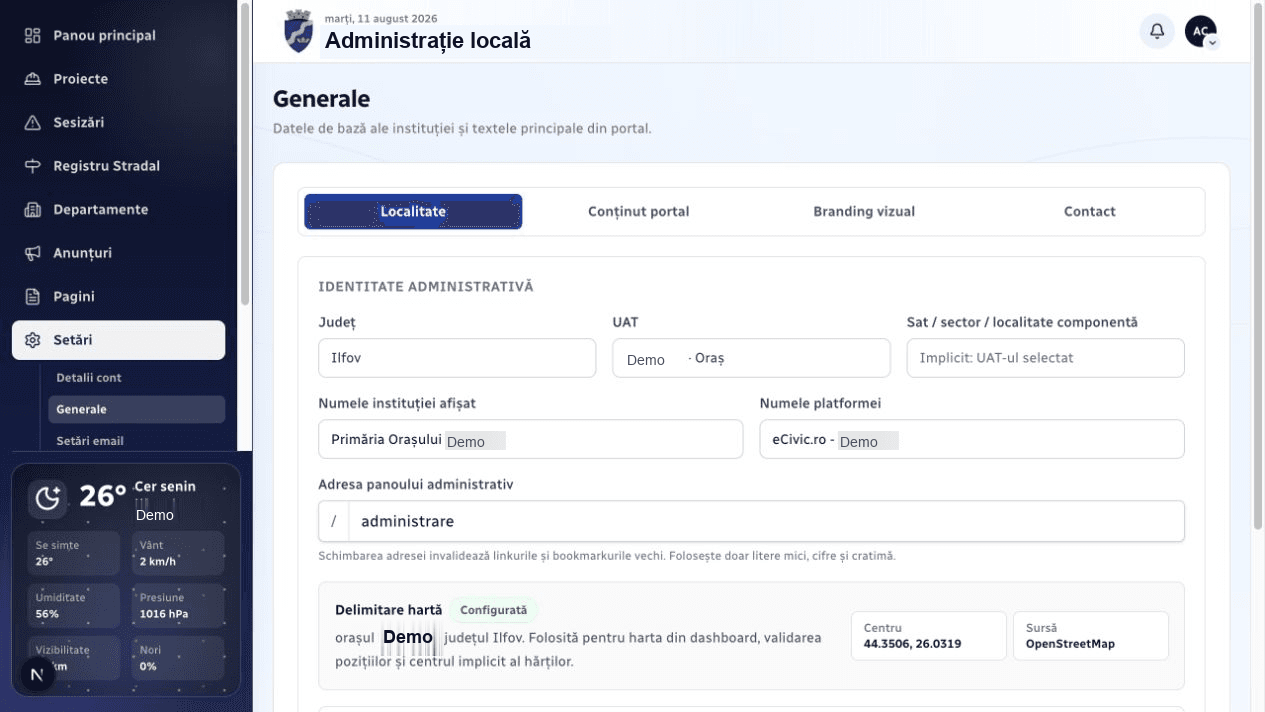Open the AC user avatar menu
The image size is (1265, 712).
pos(1201,31)
